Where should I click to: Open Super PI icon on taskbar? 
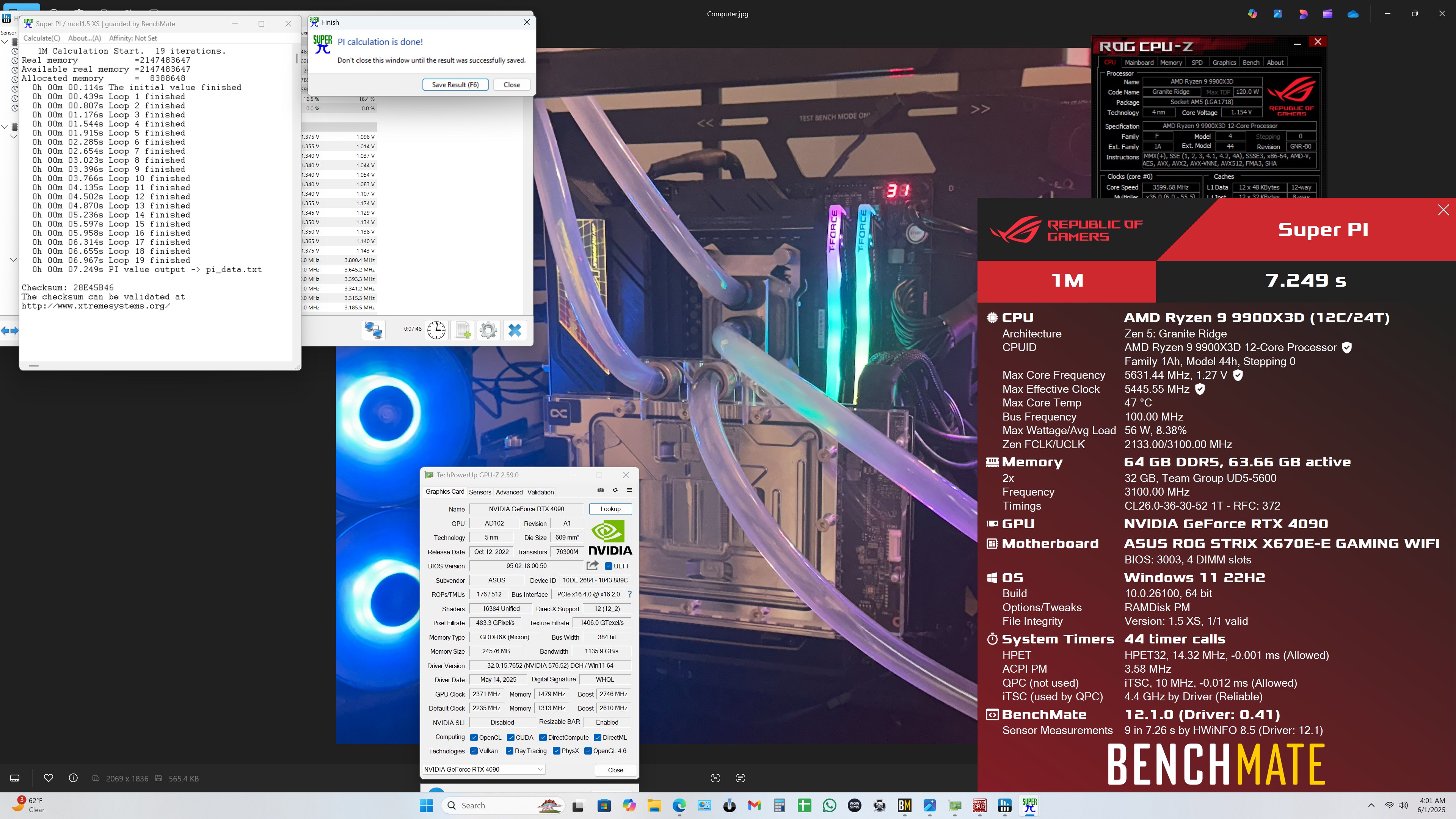[x=1030, y=805]
